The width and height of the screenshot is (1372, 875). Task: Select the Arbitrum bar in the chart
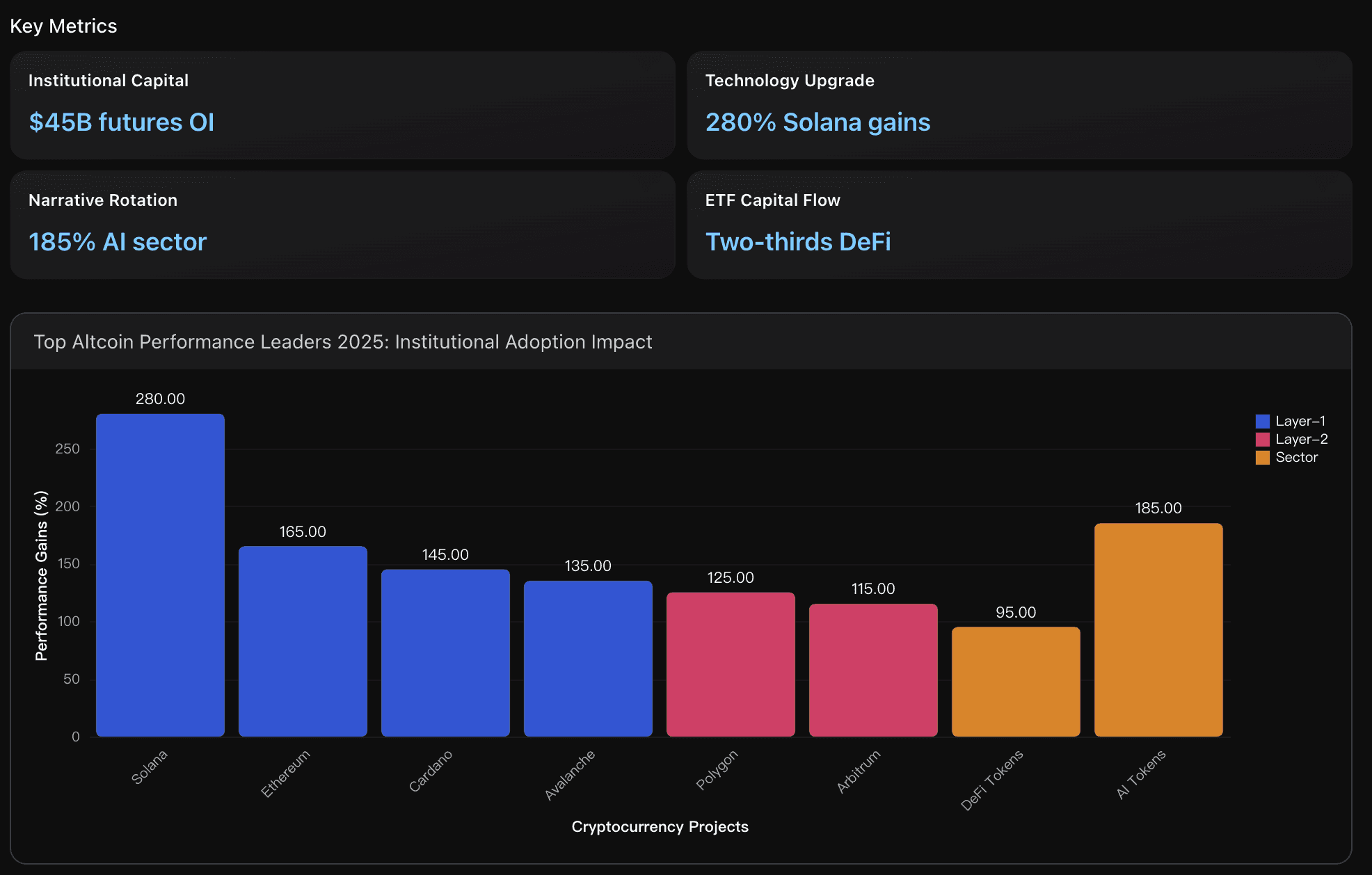(x=873, y=671)
